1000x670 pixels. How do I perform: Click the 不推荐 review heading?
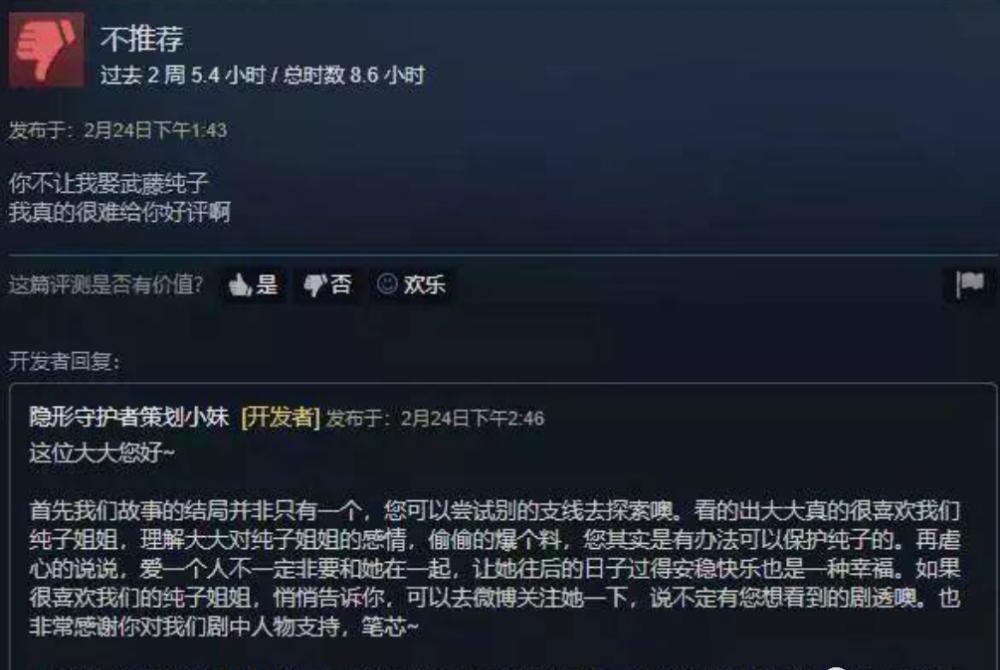142,39
